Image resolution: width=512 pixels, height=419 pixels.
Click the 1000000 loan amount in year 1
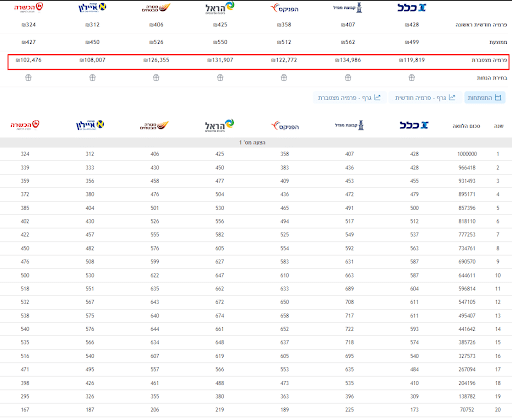(467, 154)
